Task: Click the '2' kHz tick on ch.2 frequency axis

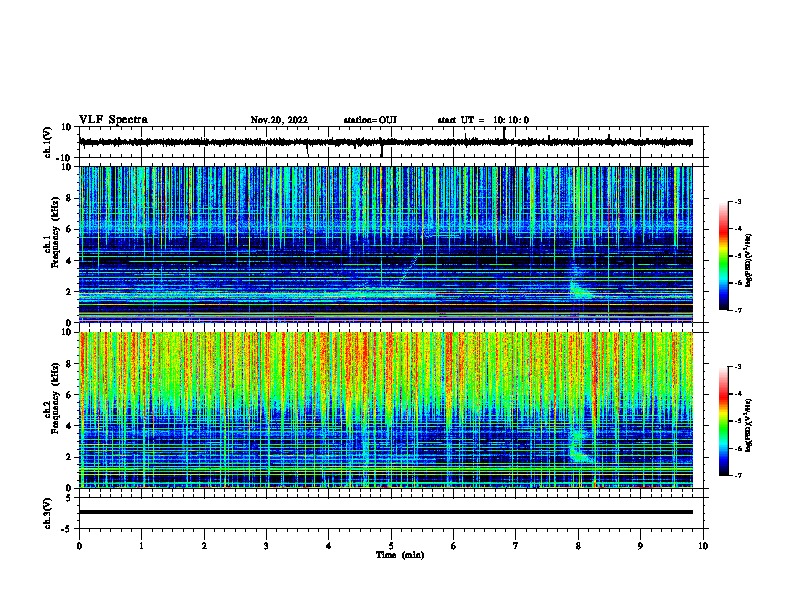Action: coord(69,457)
